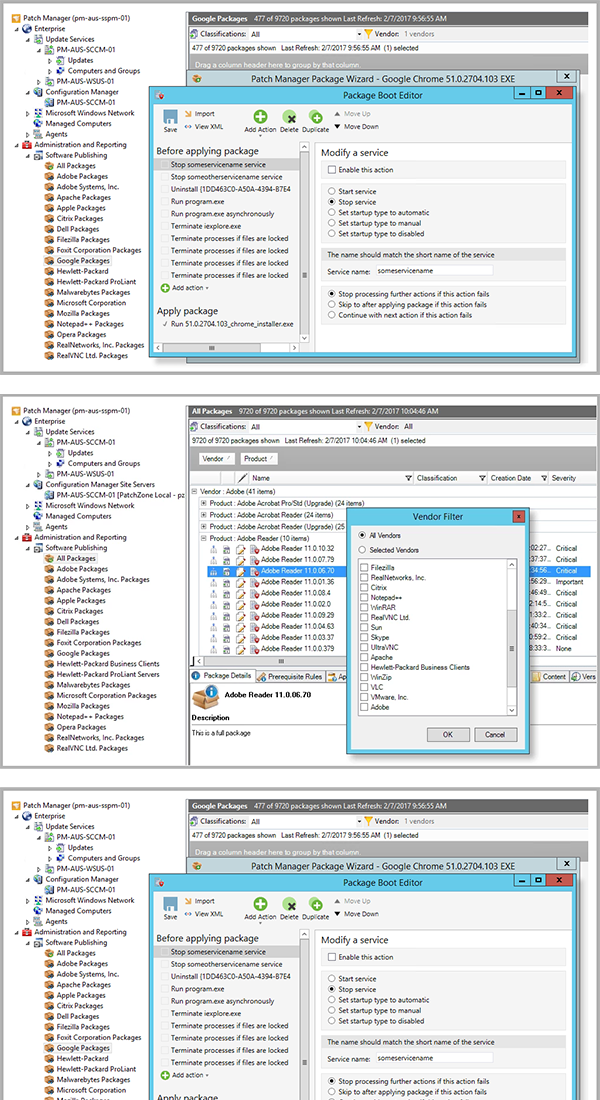Image resolution: width=600 pixels, height=1100 pixels.
Task: Click the Prerequisite Rules tab icon
Action: [262, 676]
